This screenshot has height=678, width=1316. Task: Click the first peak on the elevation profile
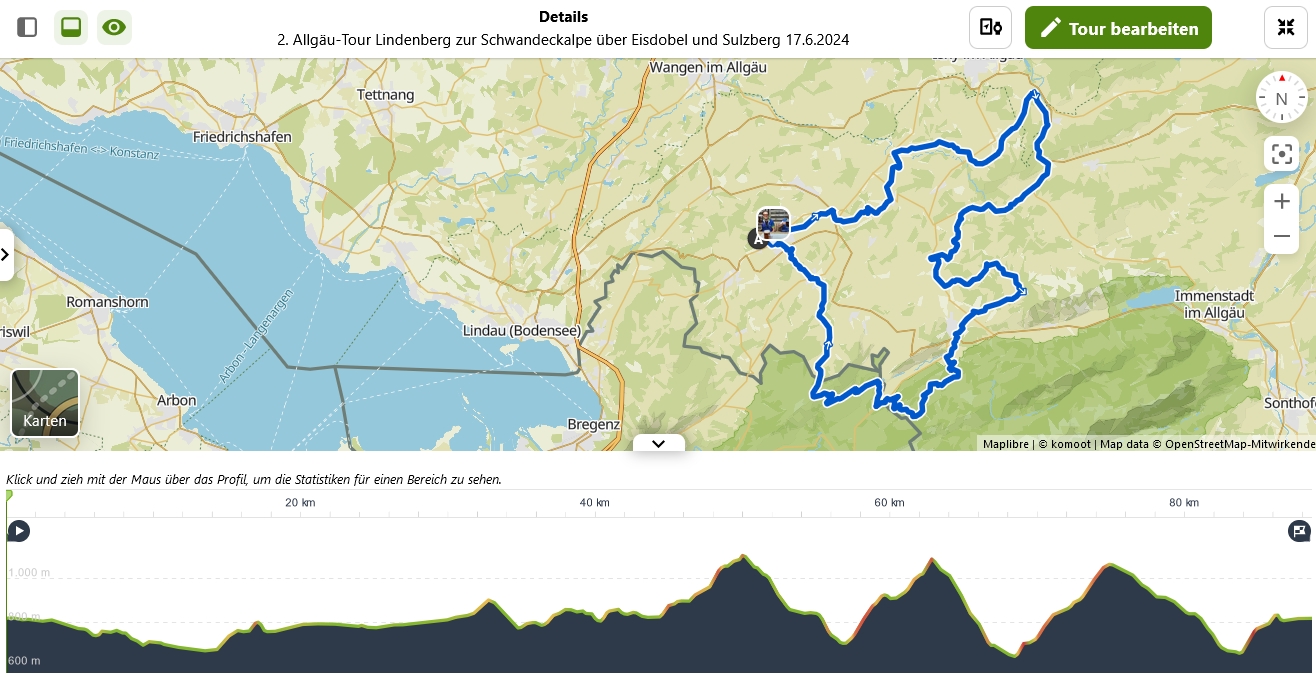pyautogui.click(x=744, y=557)
